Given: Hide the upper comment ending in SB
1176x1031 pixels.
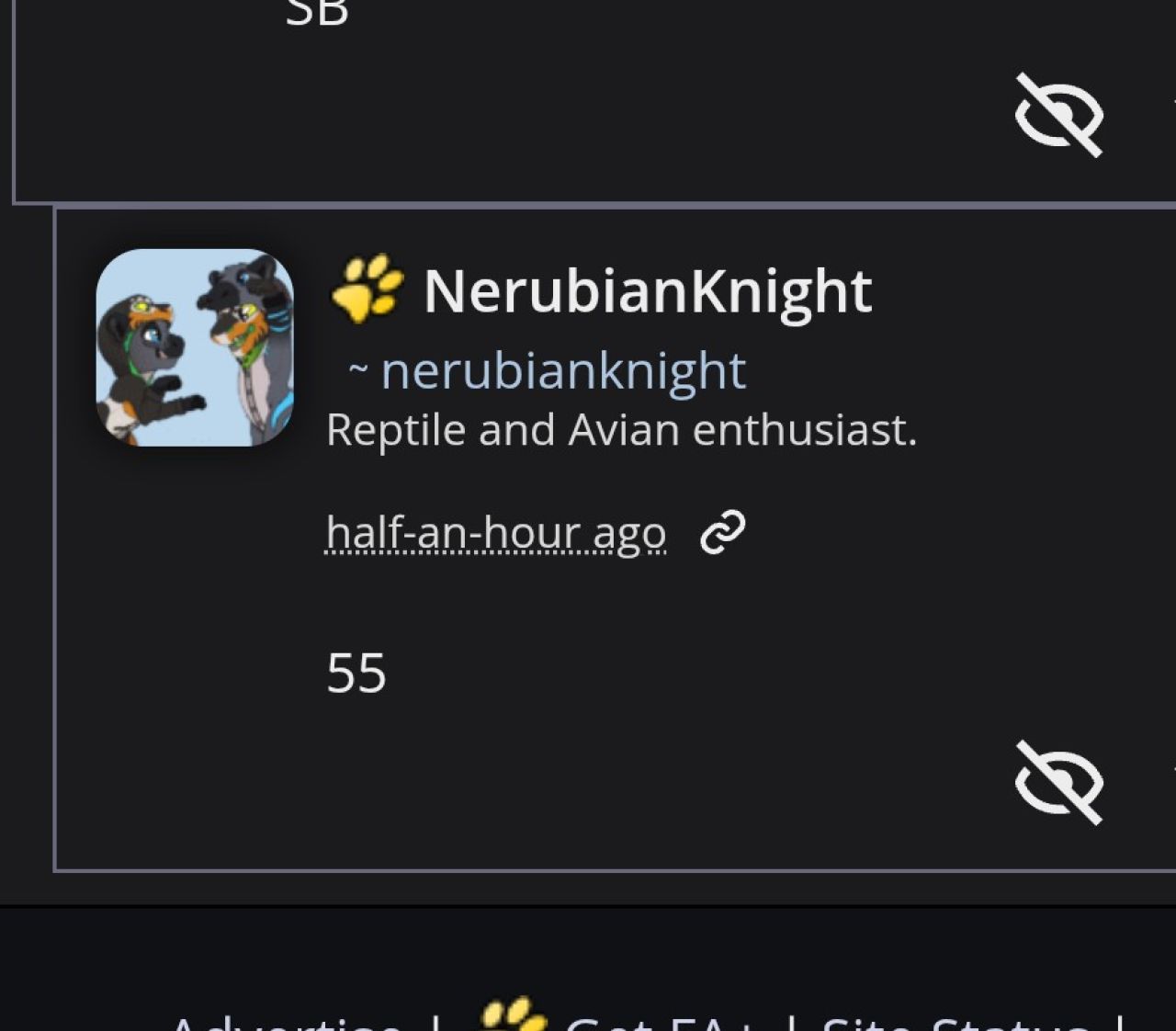Looking at the screenshot, I should point(1058,115).
